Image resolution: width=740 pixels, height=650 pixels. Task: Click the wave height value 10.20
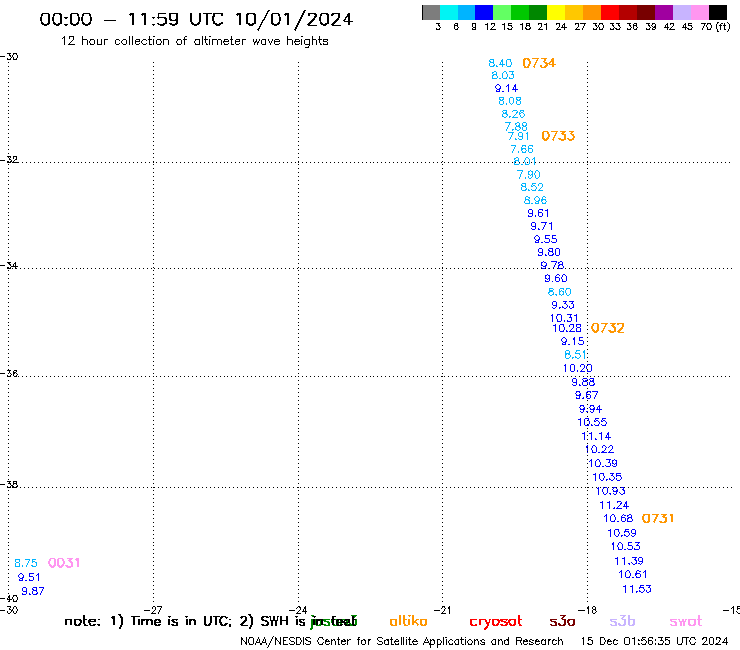(577, 368)
